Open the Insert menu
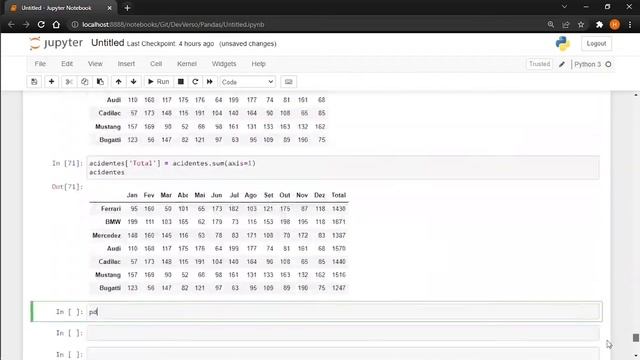640x360 pixels. [126, 64]
